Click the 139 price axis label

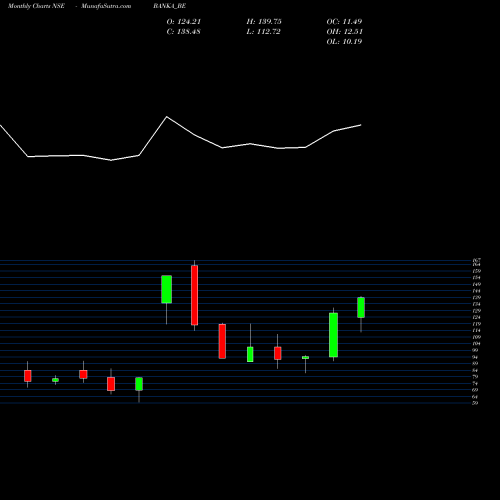coord(477,297)
